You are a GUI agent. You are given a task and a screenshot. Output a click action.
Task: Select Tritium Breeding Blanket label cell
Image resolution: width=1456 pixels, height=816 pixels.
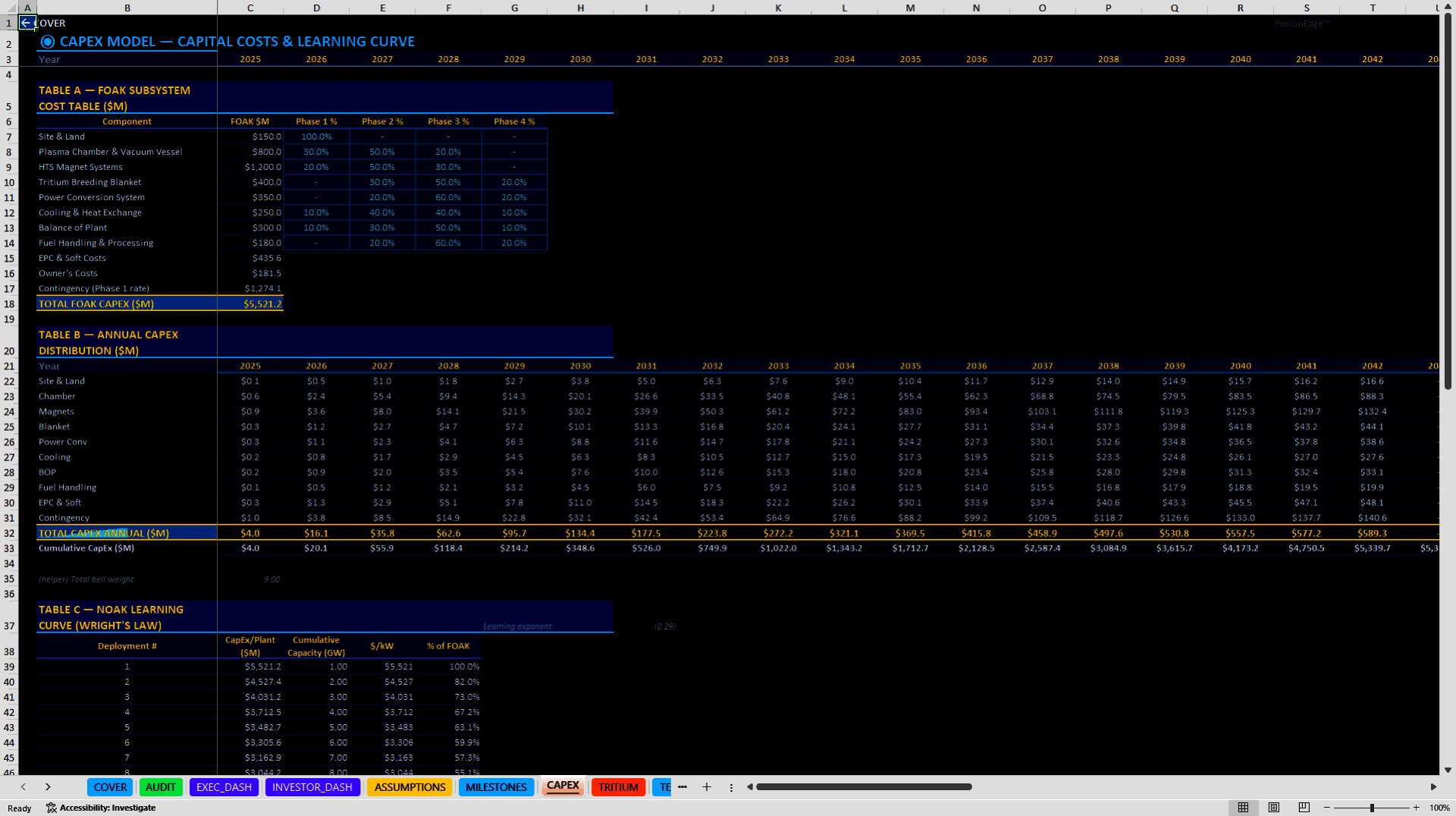pos(127,182)
